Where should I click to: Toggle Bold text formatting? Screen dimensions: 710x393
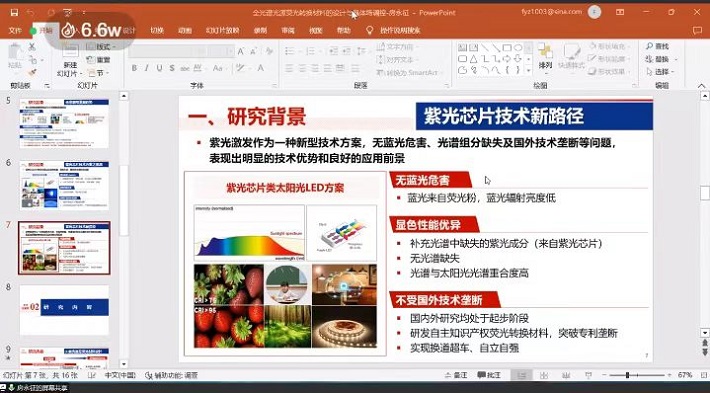pyautogui.click(x=134, y=68)
